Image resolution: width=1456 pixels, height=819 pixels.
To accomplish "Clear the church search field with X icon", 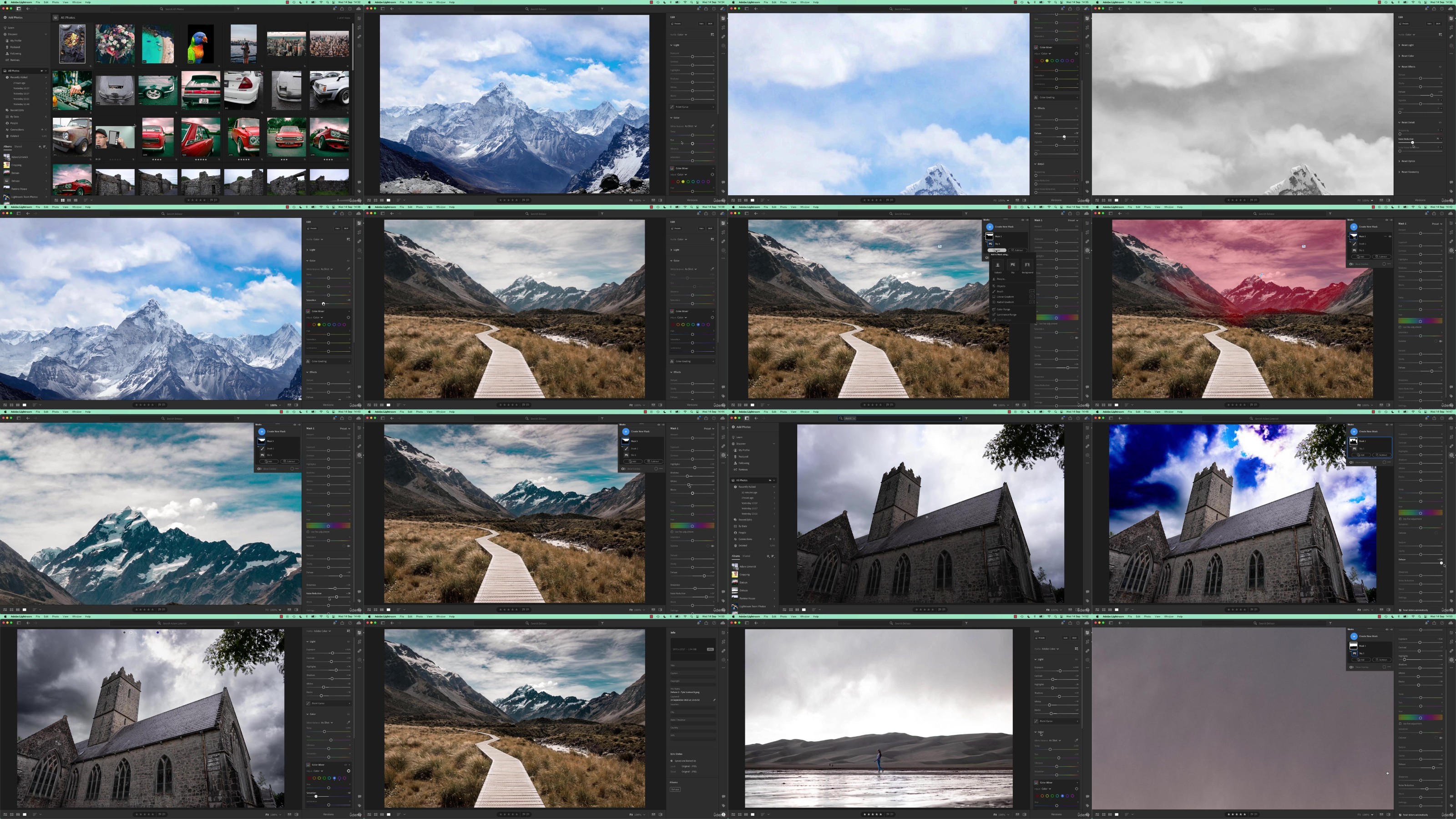I will [960, 418].
